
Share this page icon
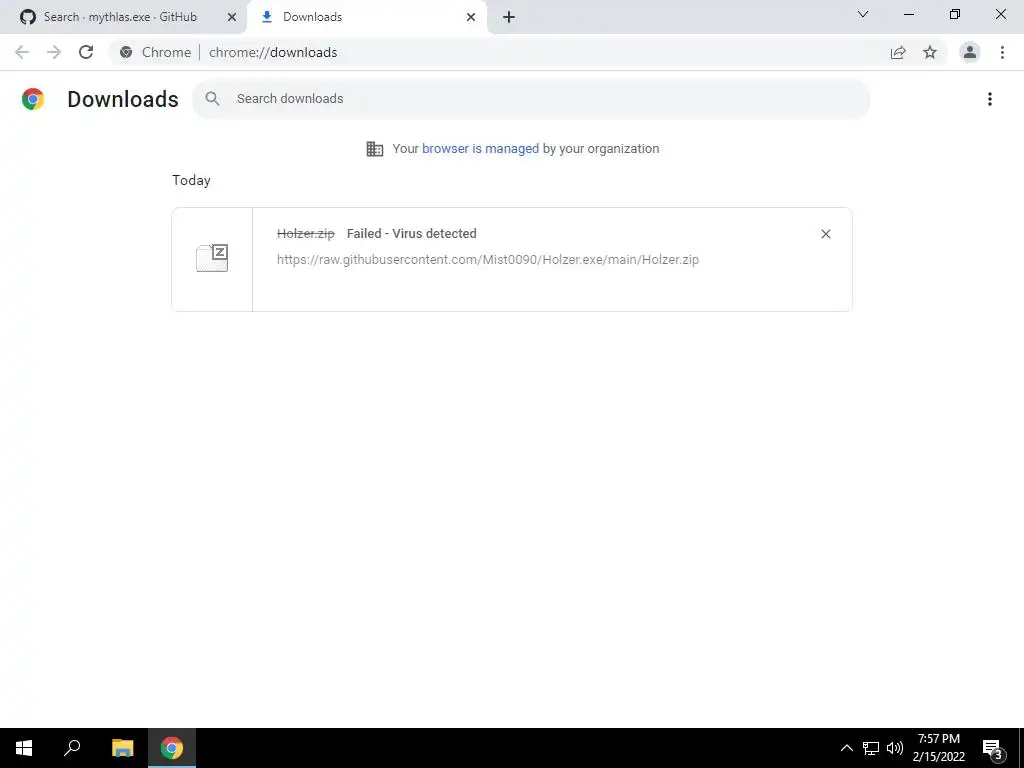coord(898,52)
